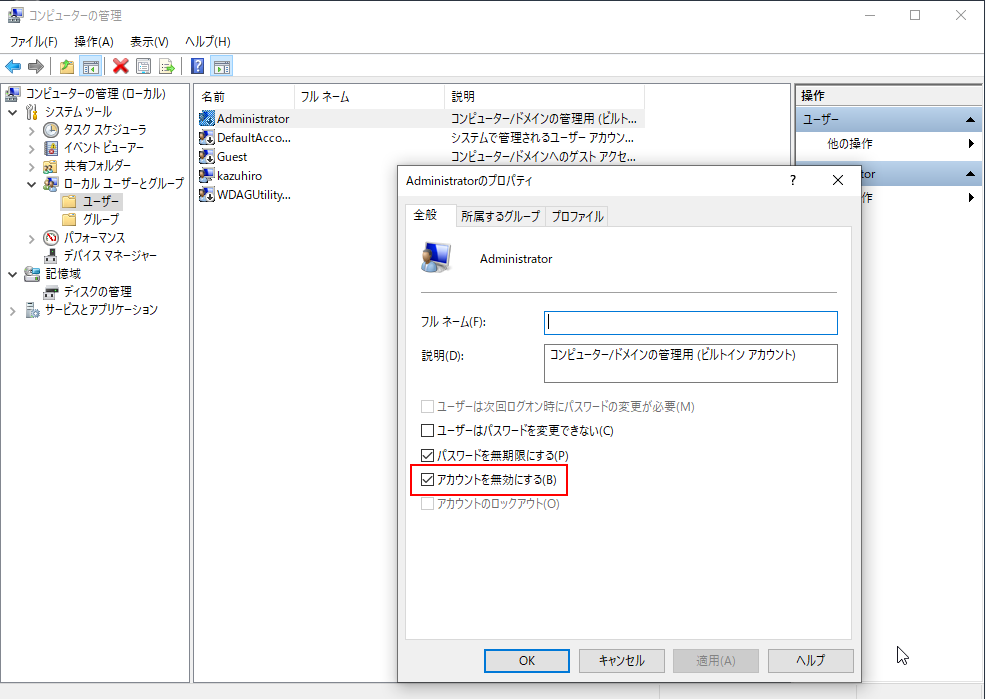The image size is (986, 700).
Task: Open the 操作(A) menu
Action: [93, 42]
